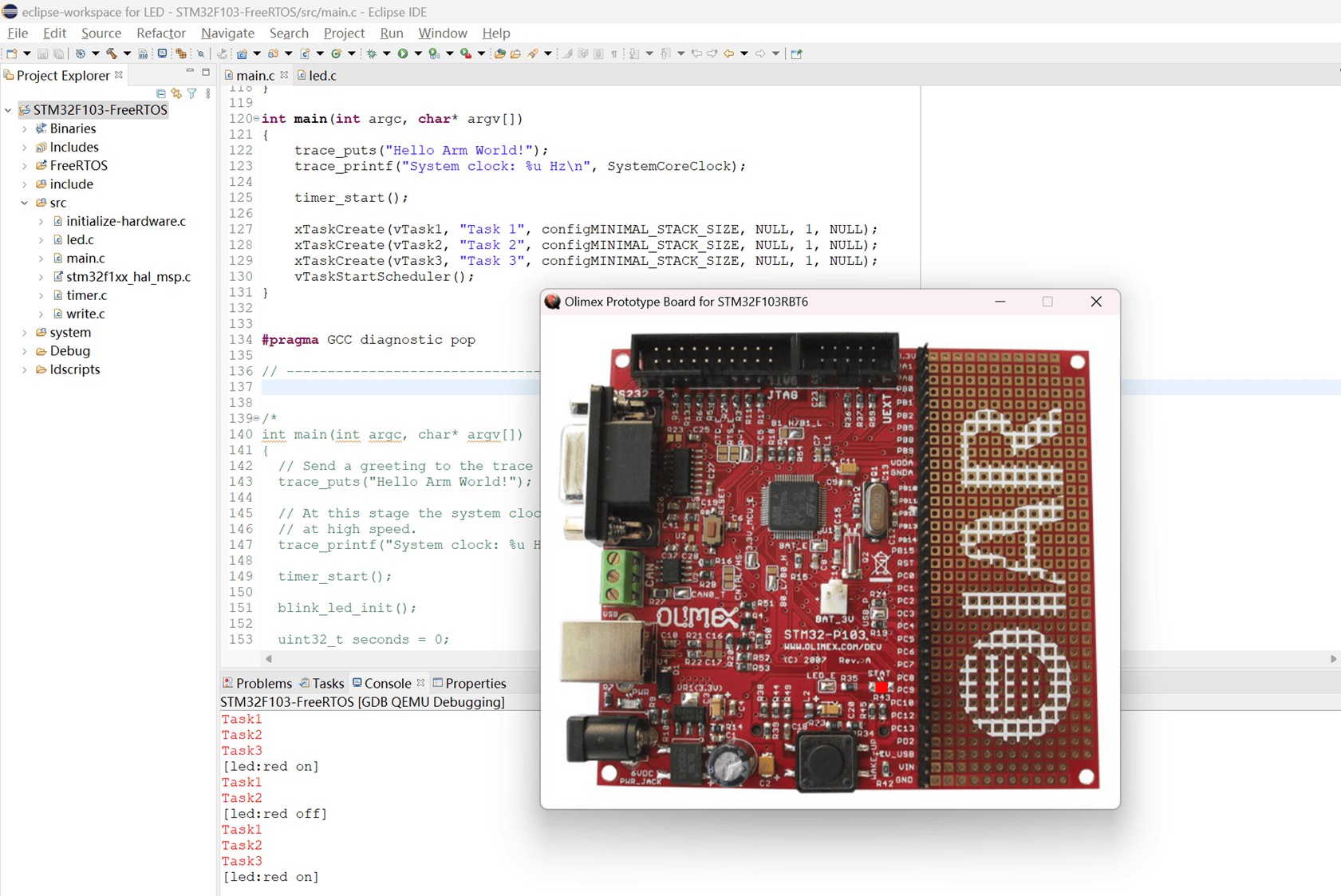Image resolution: width=1341 pixels, height=896 pixels.
Task: Click the Debug bug icon in toolbar
Action: 372,53
